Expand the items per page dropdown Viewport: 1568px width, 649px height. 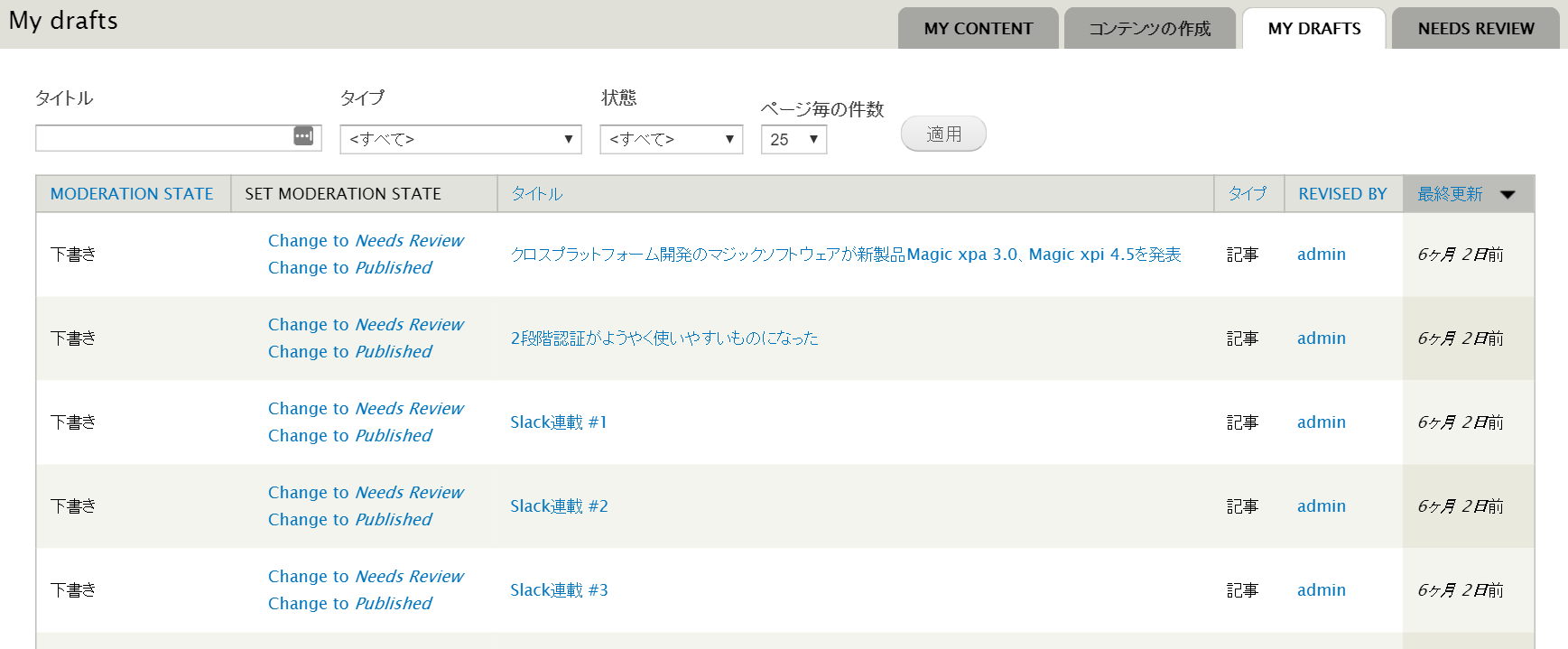(x=793, y=139)
